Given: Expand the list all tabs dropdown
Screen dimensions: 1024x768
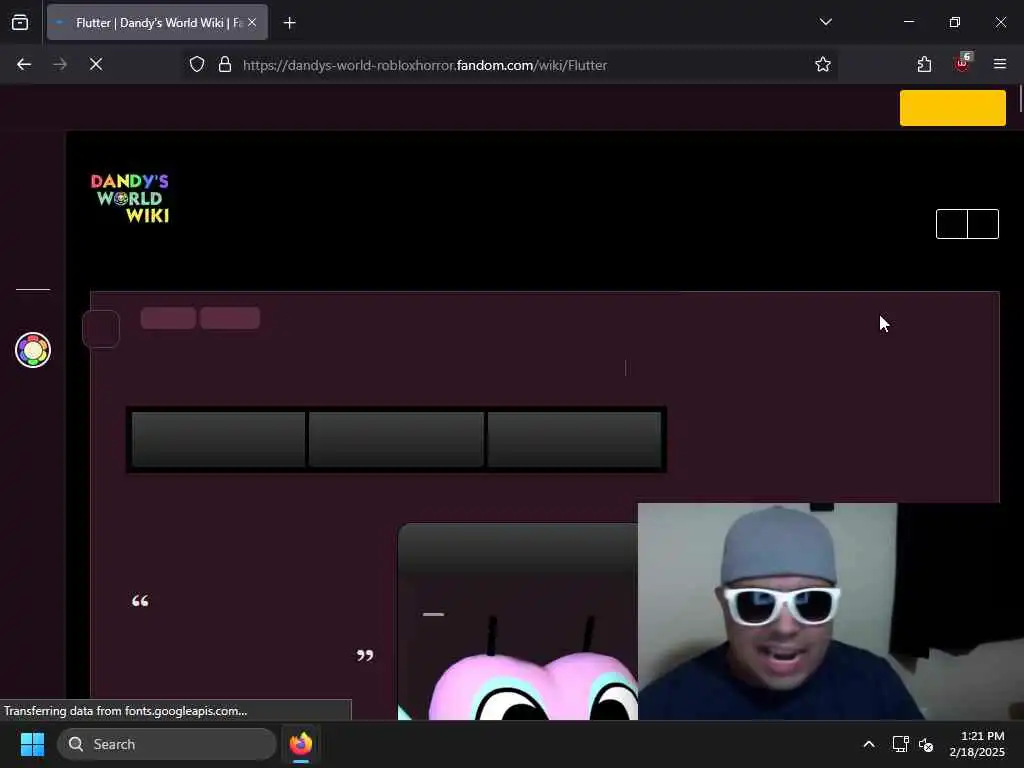Looking at the screenshot, I should pos(825,22).
